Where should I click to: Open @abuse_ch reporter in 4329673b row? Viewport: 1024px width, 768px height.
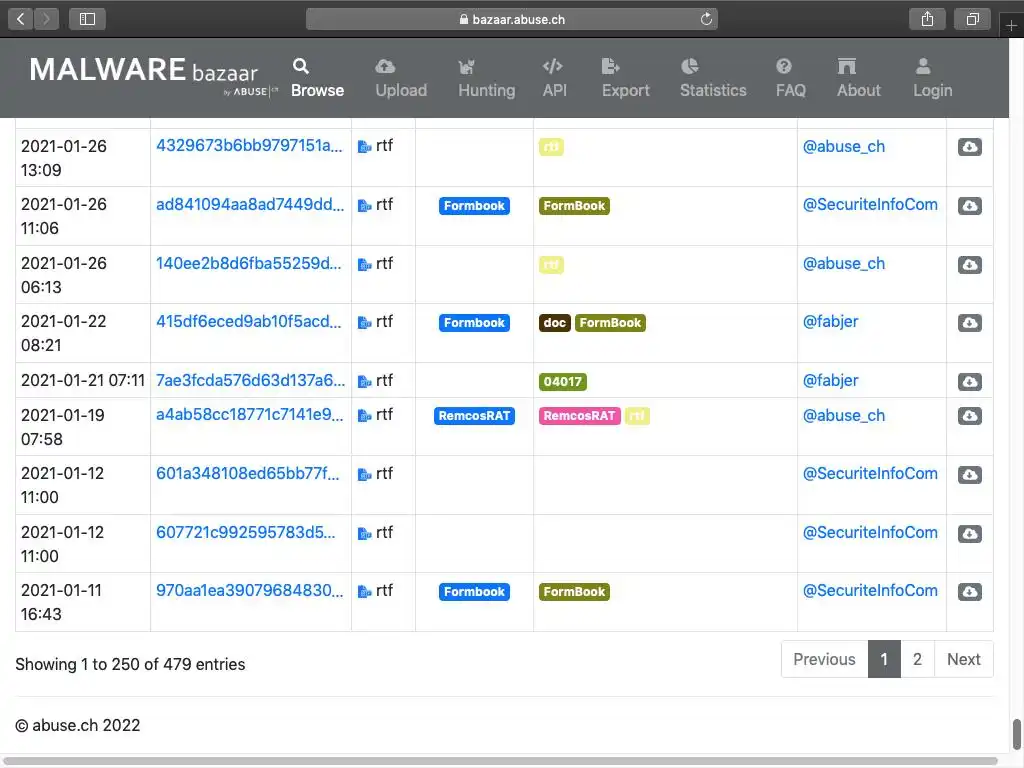coord(844,146)
